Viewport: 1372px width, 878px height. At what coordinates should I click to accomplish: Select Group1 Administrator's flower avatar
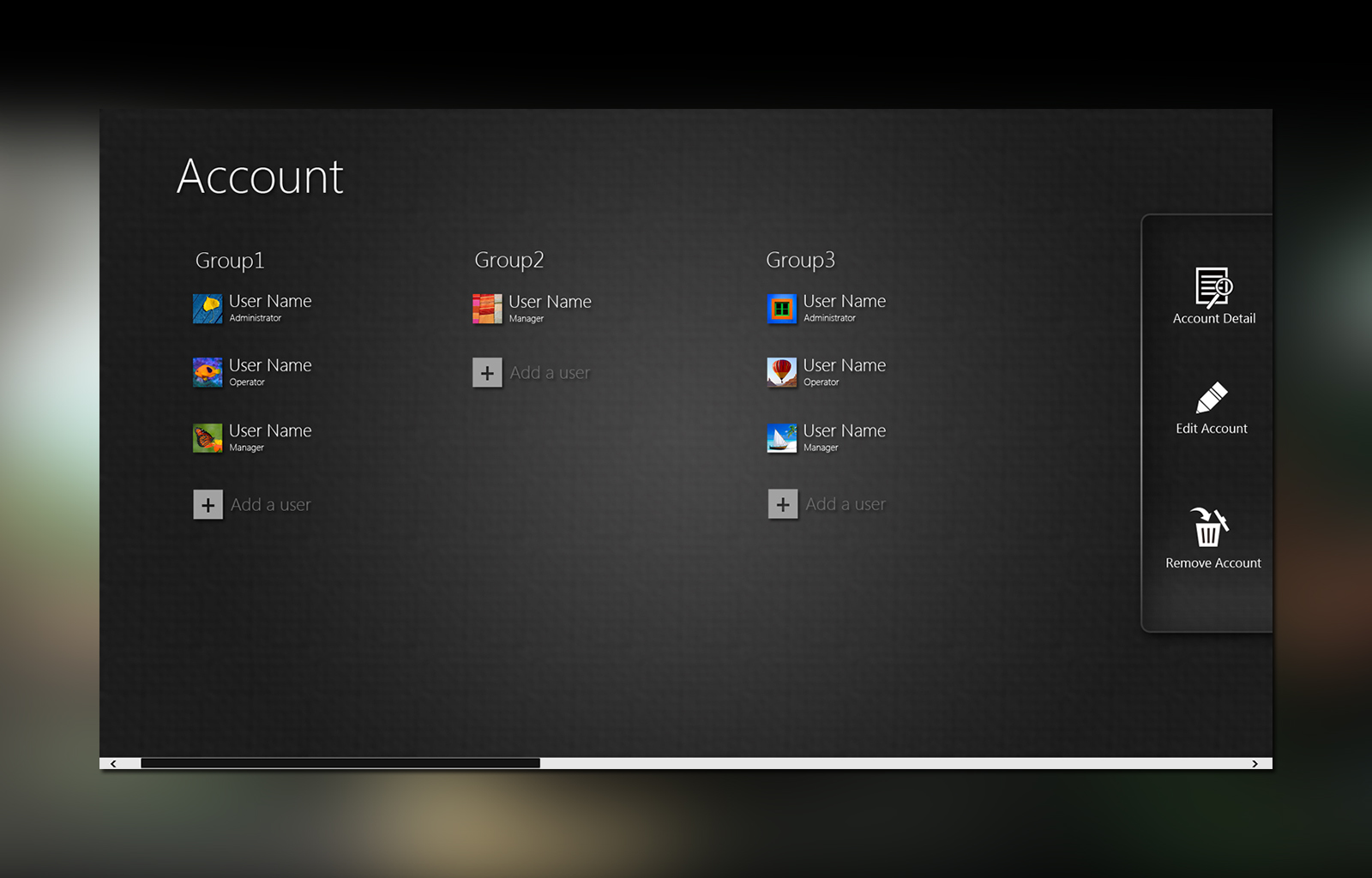(208, 309)
